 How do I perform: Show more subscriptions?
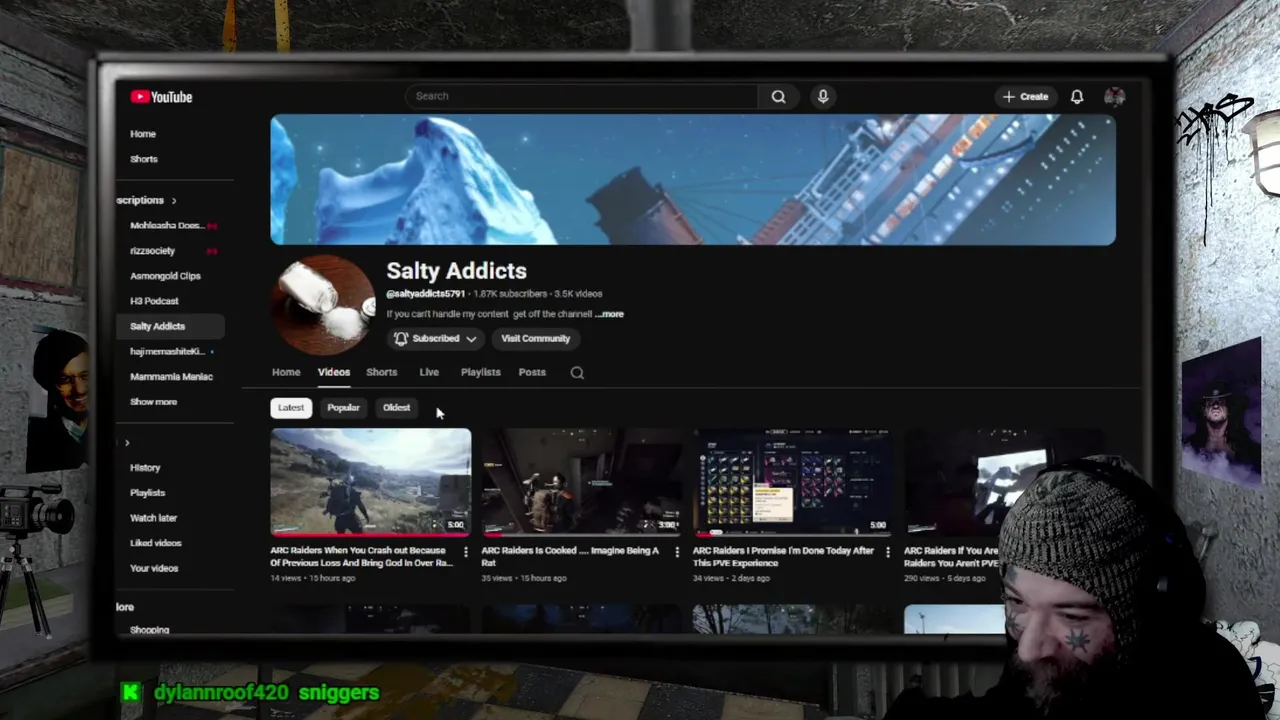coord(153,402)
